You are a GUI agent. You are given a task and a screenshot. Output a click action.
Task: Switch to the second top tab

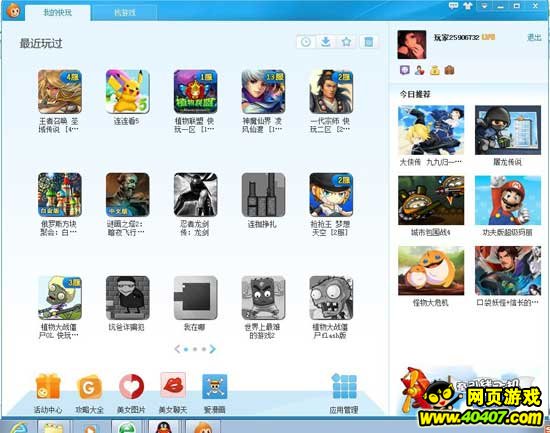point(125,13)
